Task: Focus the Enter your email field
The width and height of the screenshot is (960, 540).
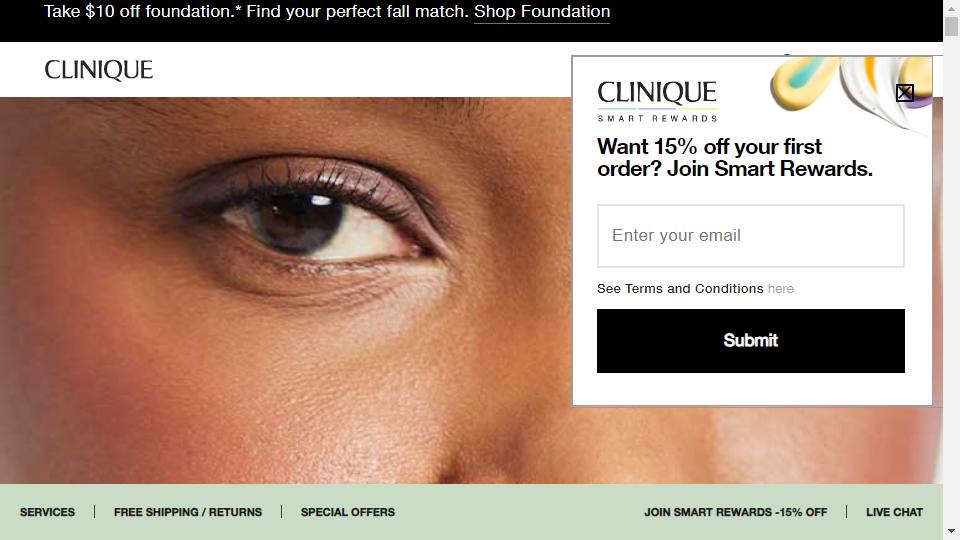Action: point(751,236)
